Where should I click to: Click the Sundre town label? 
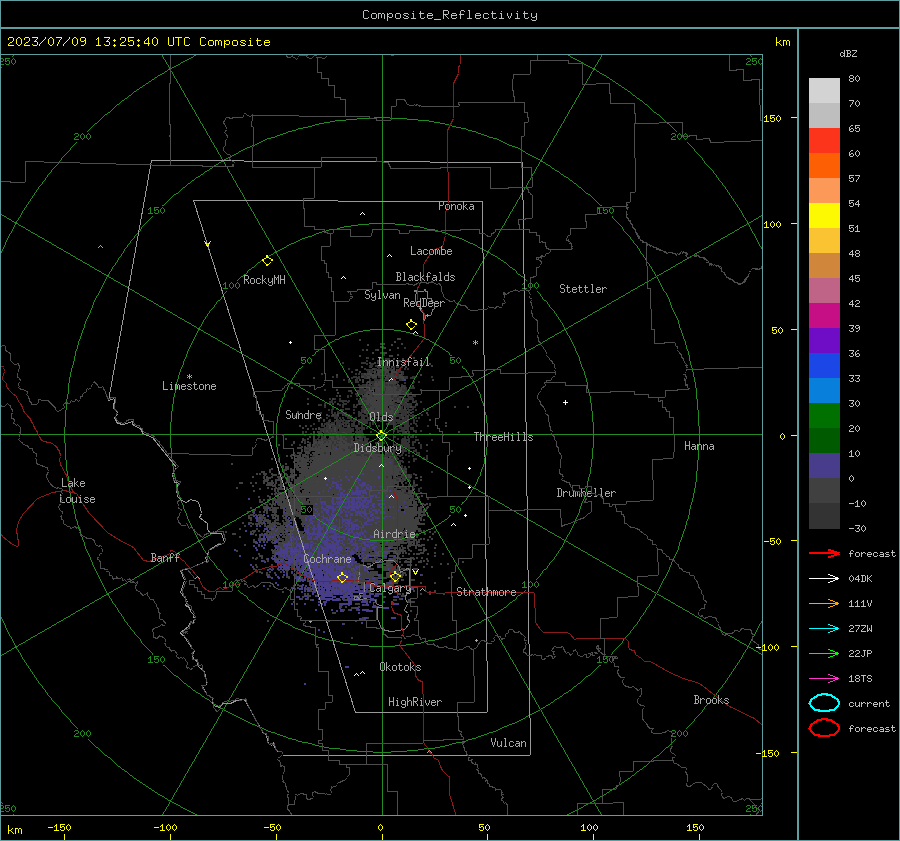click(x=303, y=415)
